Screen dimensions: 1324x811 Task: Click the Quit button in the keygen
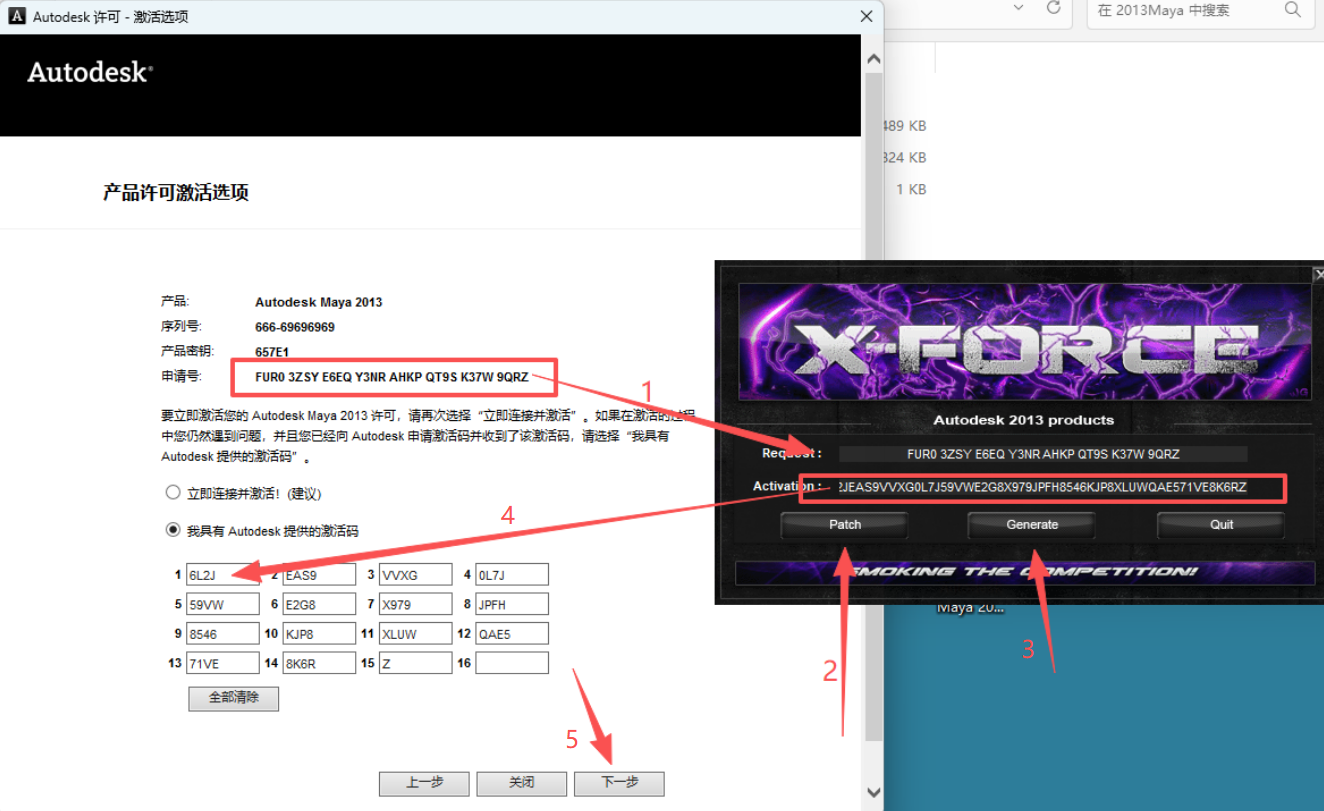coord(1220,524)
